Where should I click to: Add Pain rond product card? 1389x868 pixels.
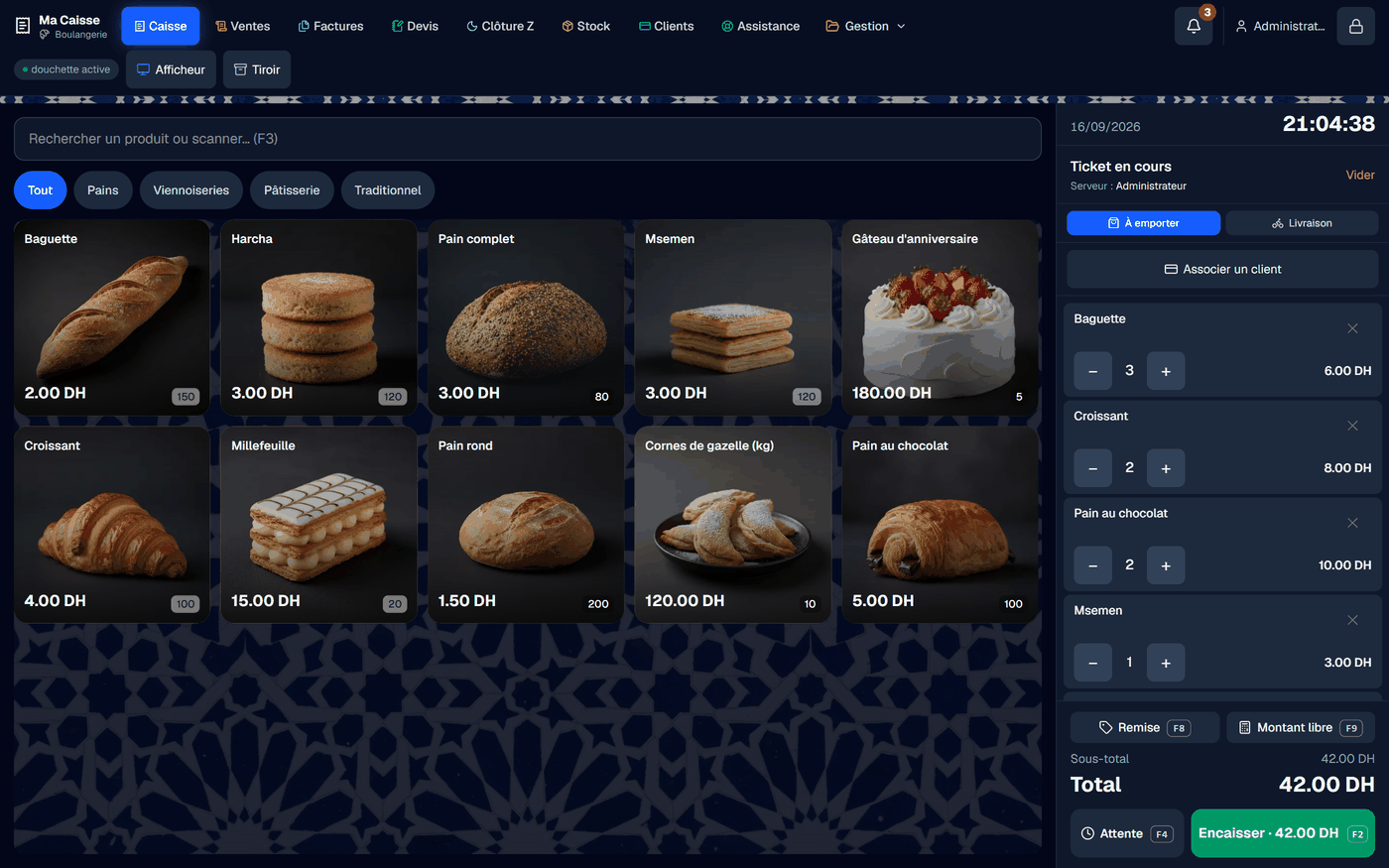point(526,525)
